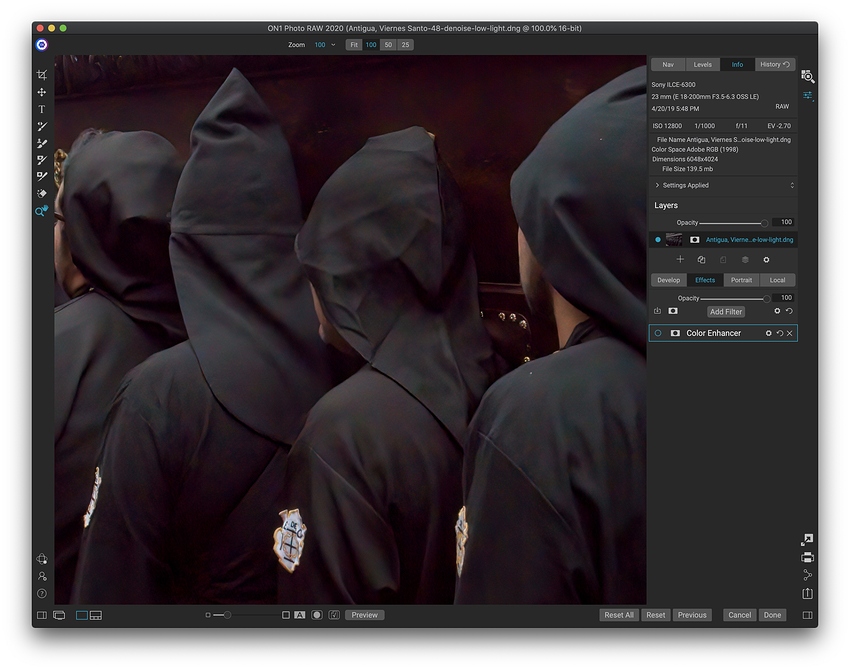The image size is (850, 670).
Task: Toggle visibility of the Antigua layer
Action: click(x=658, y=240)
